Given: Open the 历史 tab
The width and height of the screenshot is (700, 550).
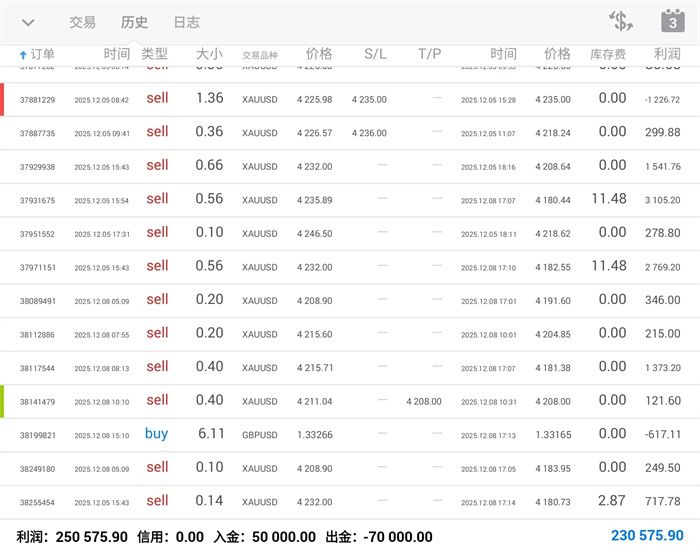Looking at the screenshot, I should [x=134, y=22].
